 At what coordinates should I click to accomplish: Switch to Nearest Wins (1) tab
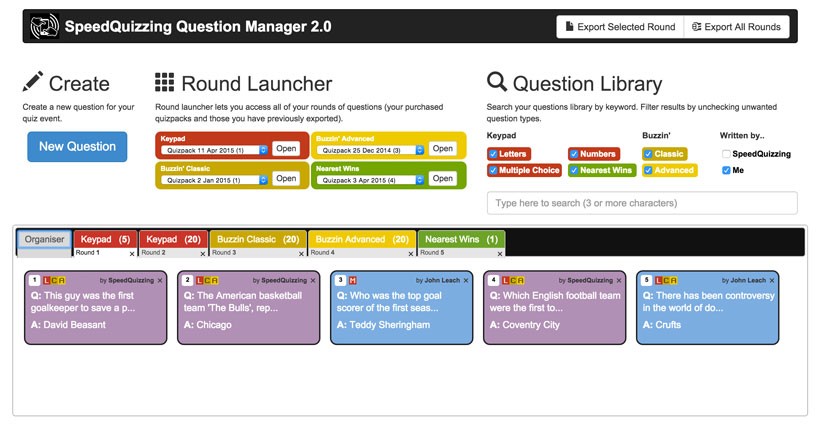[461, 239]
